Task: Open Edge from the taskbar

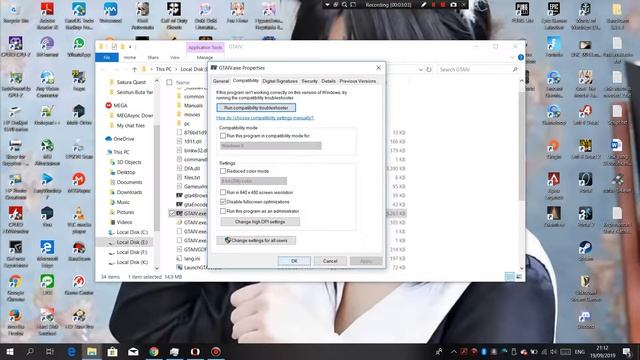Action: [x=71, y=351]
